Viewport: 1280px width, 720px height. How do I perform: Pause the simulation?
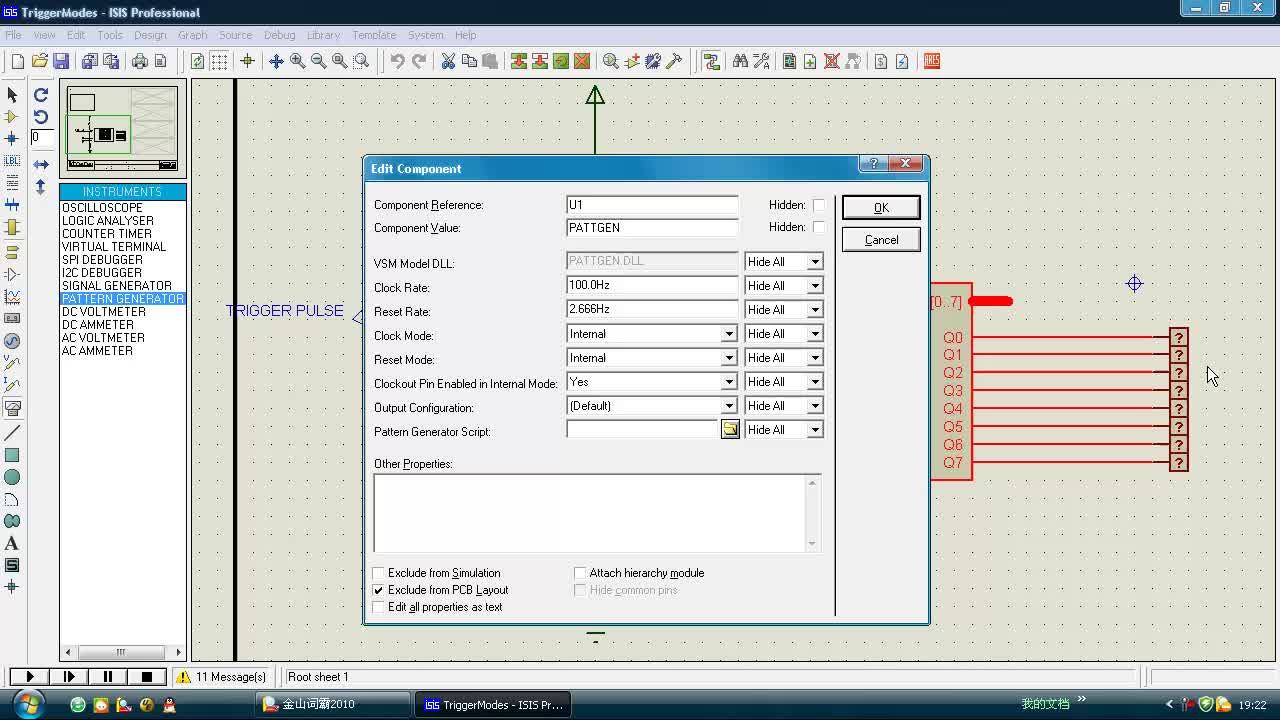[x=108, y=677]
